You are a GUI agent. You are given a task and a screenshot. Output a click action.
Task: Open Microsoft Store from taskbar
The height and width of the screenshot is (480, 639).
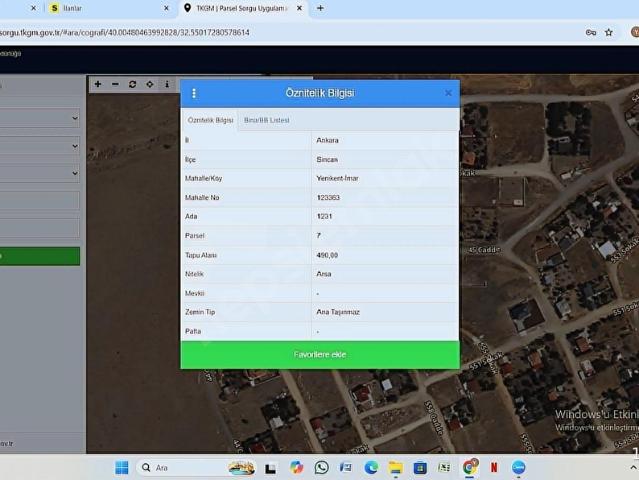click(420, 467)
